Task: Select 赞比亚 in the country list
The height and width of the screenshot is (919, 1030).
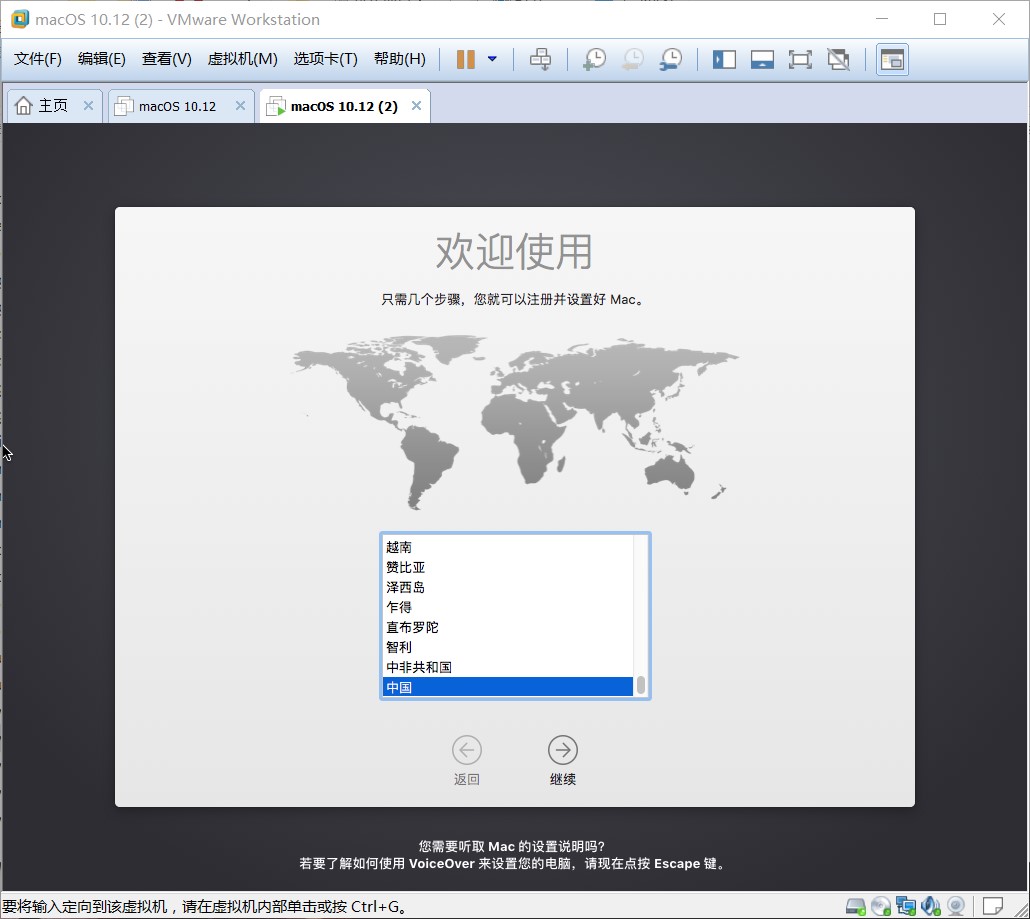Action: pos(508,567)
